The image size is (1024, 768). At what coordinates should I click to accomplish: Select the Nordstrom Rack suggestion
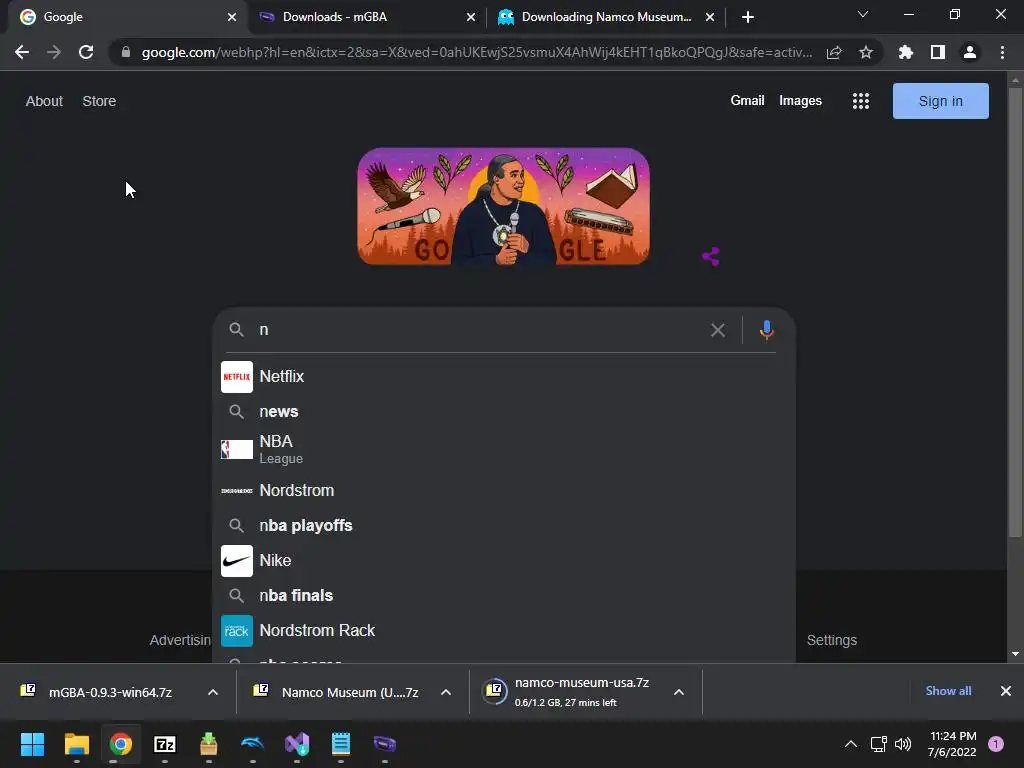tap(504, 631)
